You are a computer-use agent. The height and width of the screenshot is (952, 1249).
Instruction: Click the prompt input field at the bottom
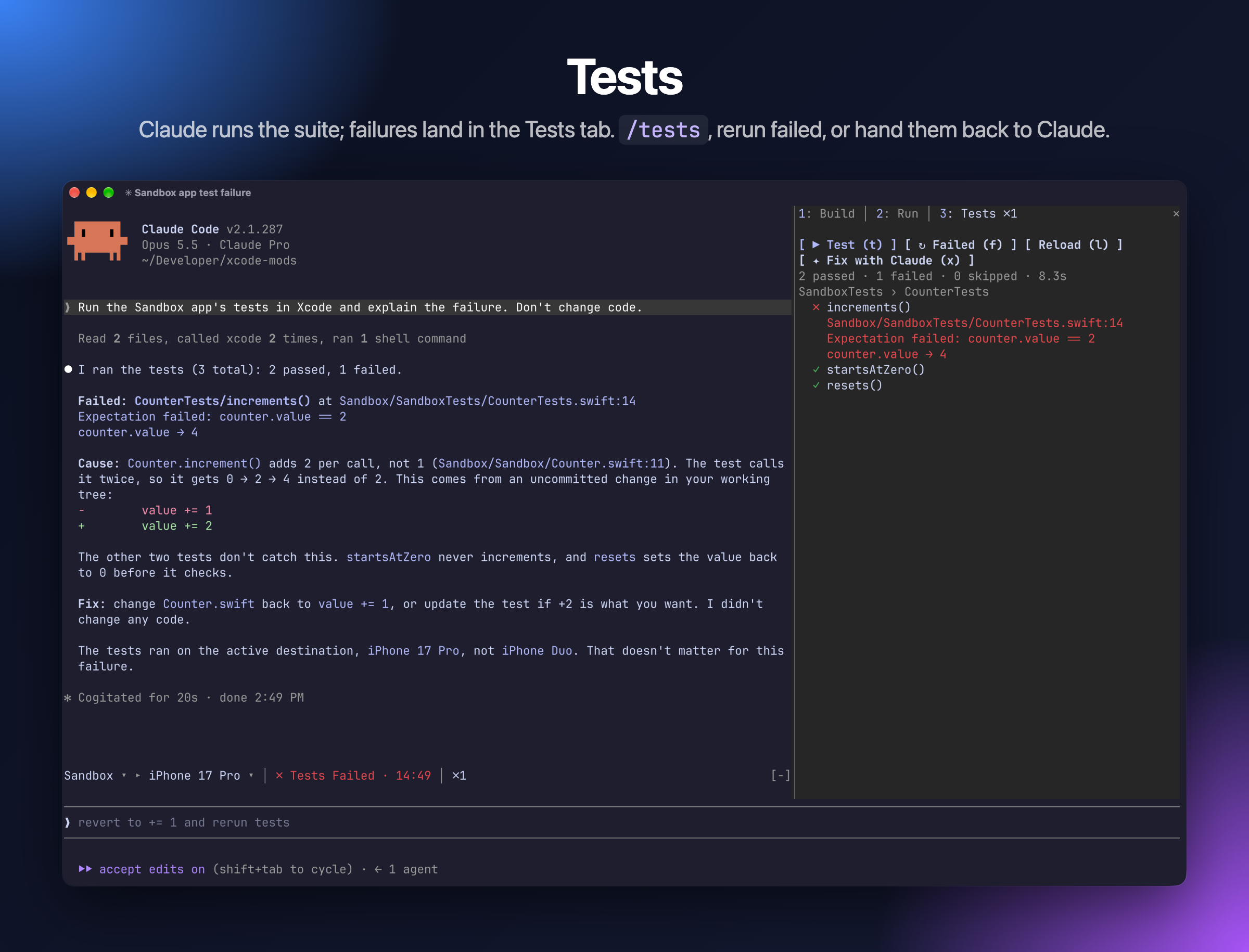(x=622, y=822)
